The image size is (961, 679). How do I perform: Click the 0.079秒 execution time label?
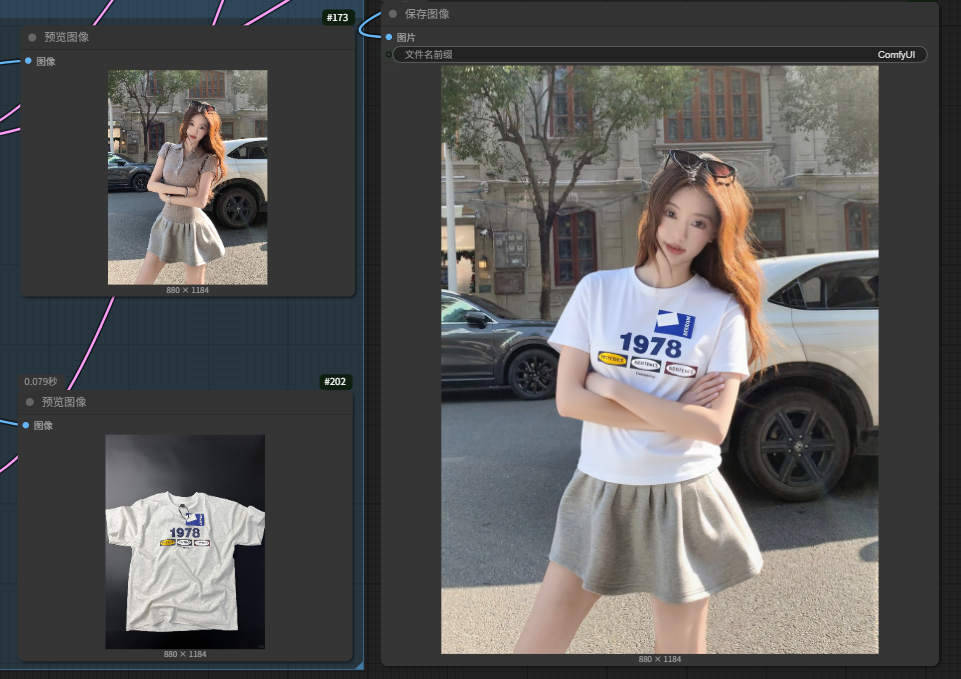[x=41, y=382]
